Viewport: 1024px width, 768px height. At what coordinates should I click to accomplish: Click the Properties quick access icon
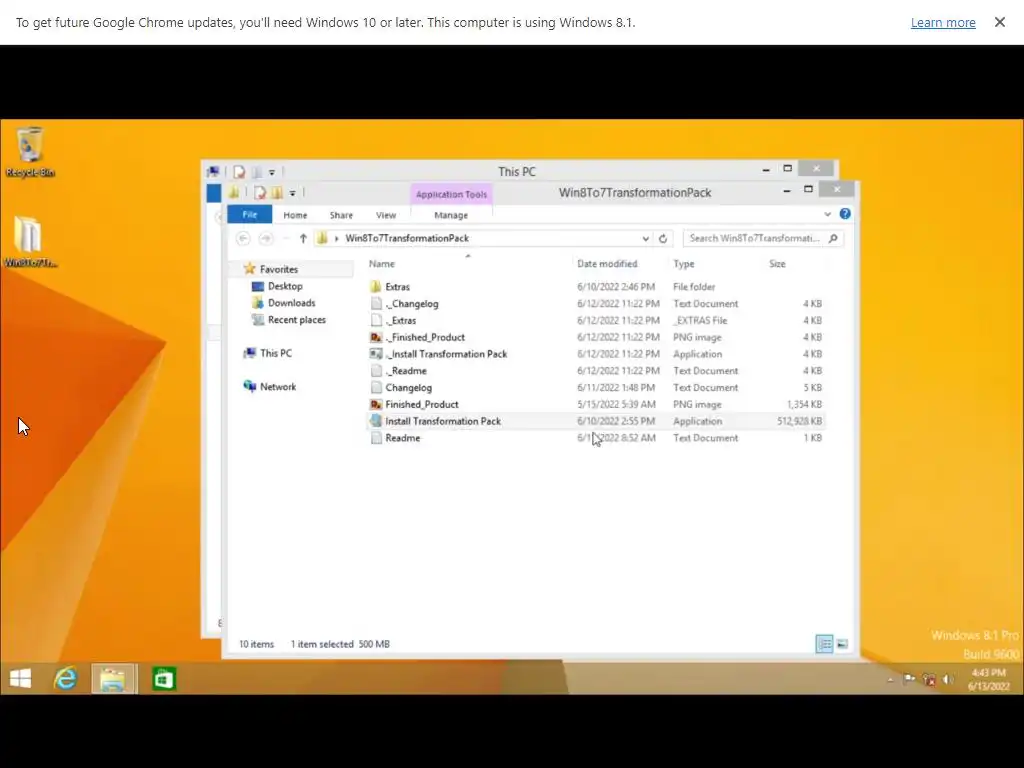[260, 193]
